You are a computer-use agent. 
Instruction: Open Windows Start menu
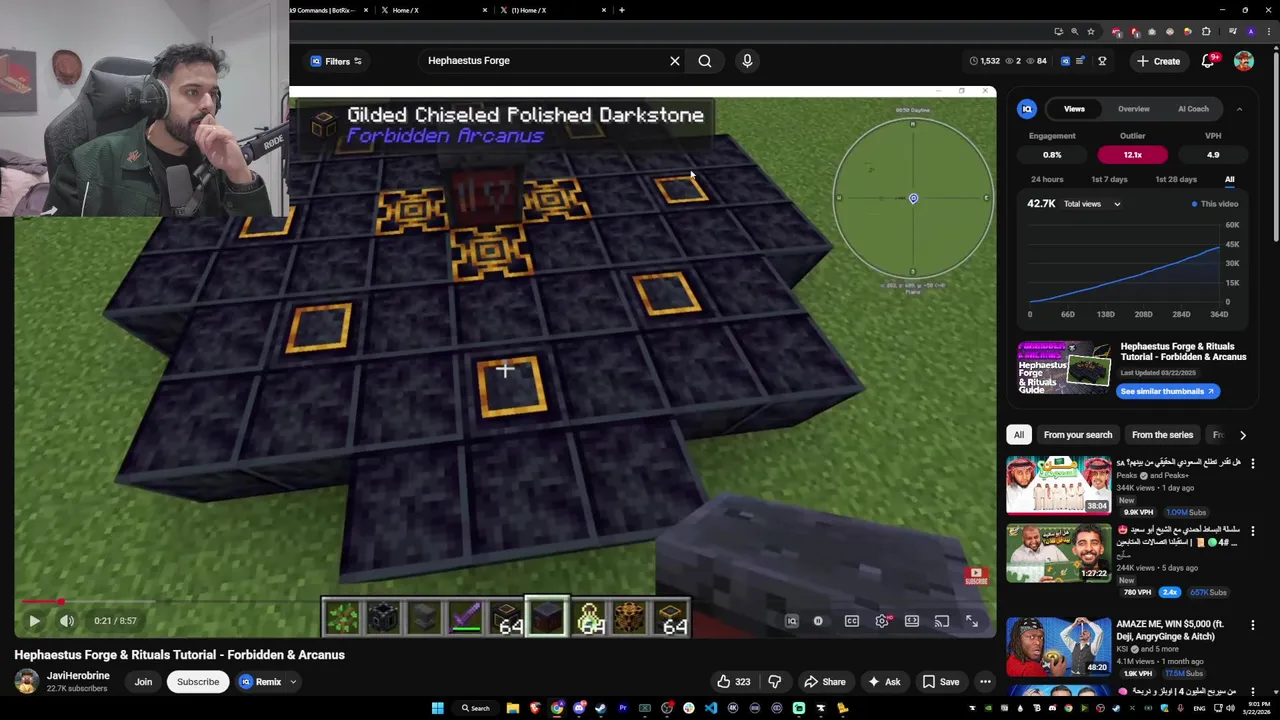tap(437, 708)
